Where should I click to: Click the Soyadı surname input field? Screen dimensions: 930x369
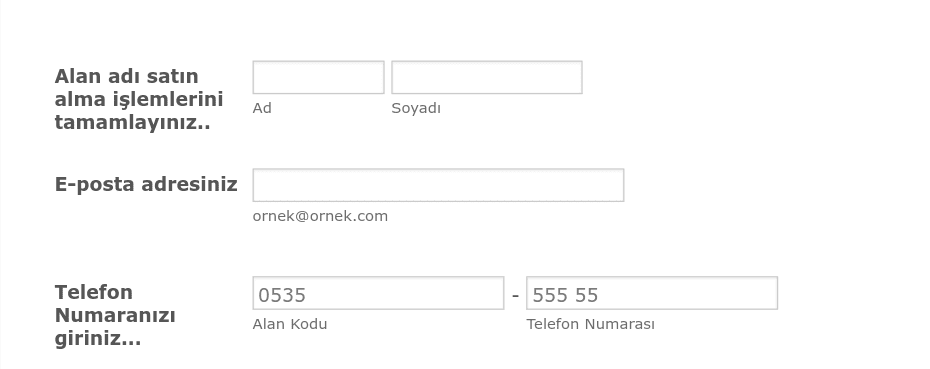coord(486,77)
